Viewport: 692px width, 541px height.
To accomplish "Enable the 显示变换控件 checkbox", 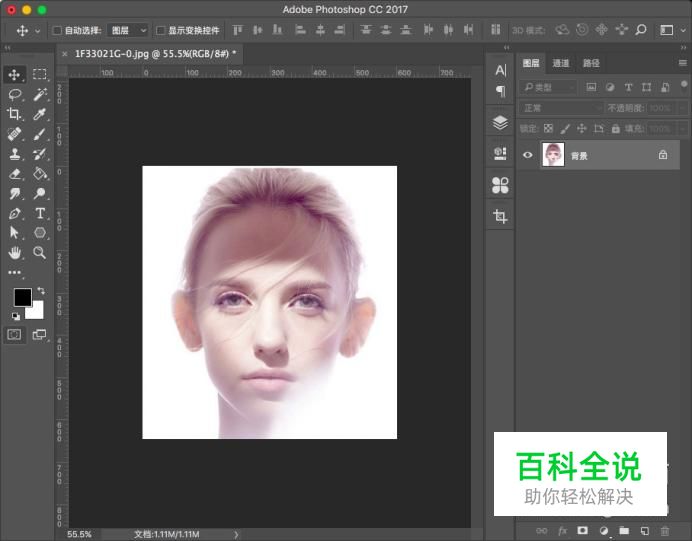I will [161, 31].
